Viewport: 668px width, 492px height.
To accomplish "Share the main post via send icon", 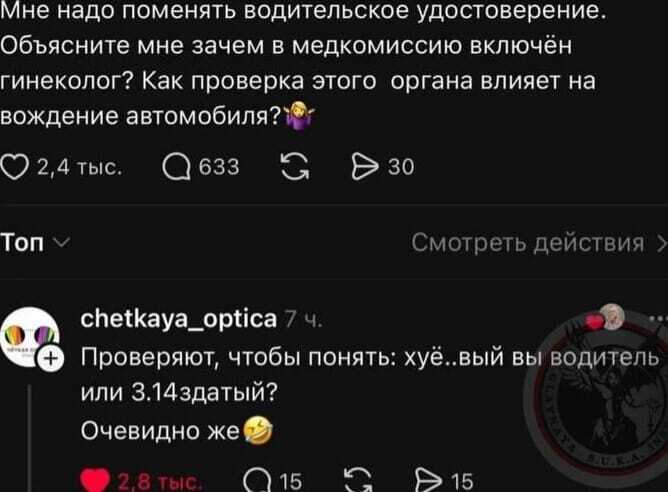I will (365, 167).
